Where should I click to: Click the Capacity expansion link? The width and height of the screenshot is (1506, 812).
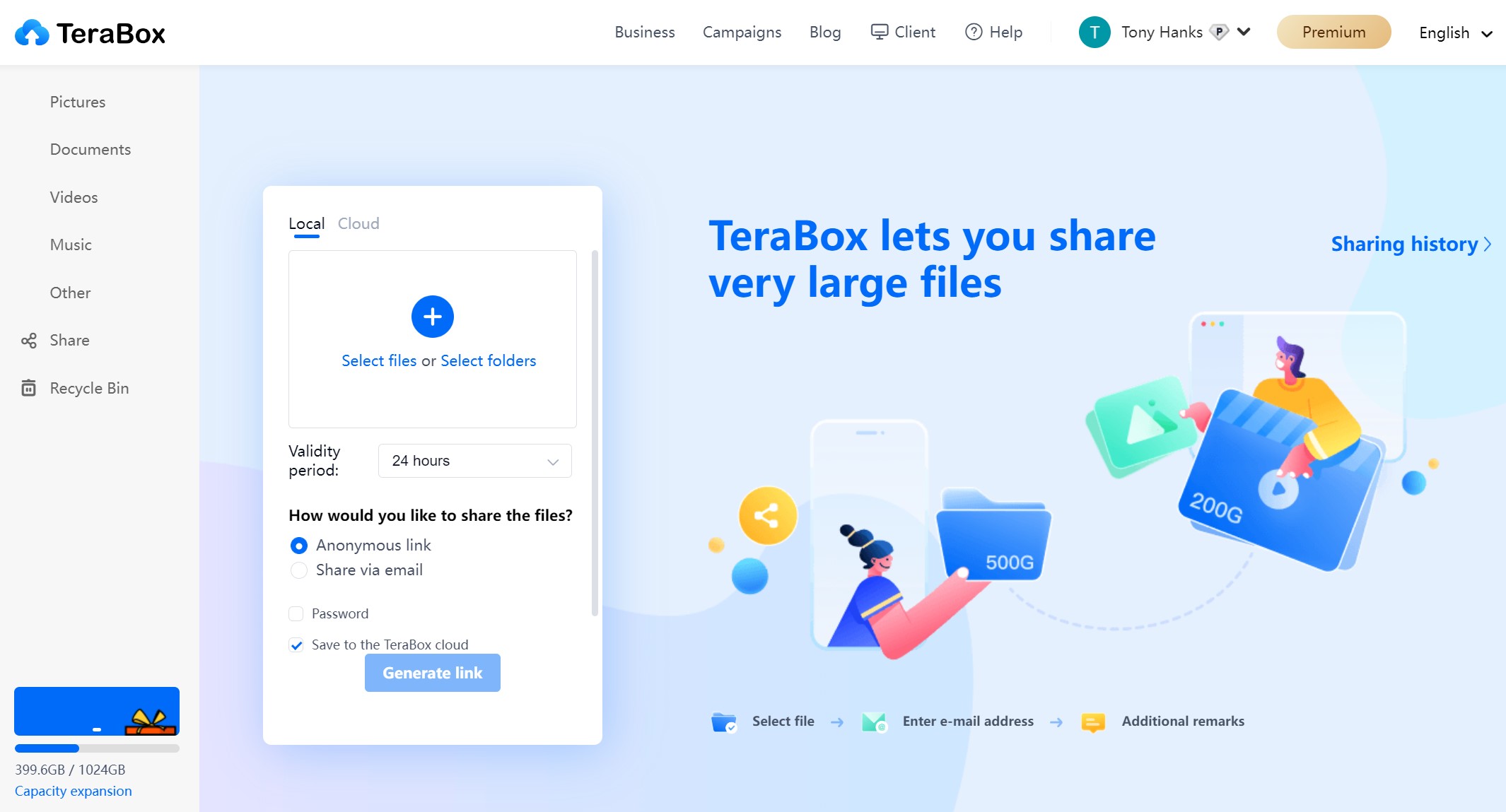[x=73, y=791]
